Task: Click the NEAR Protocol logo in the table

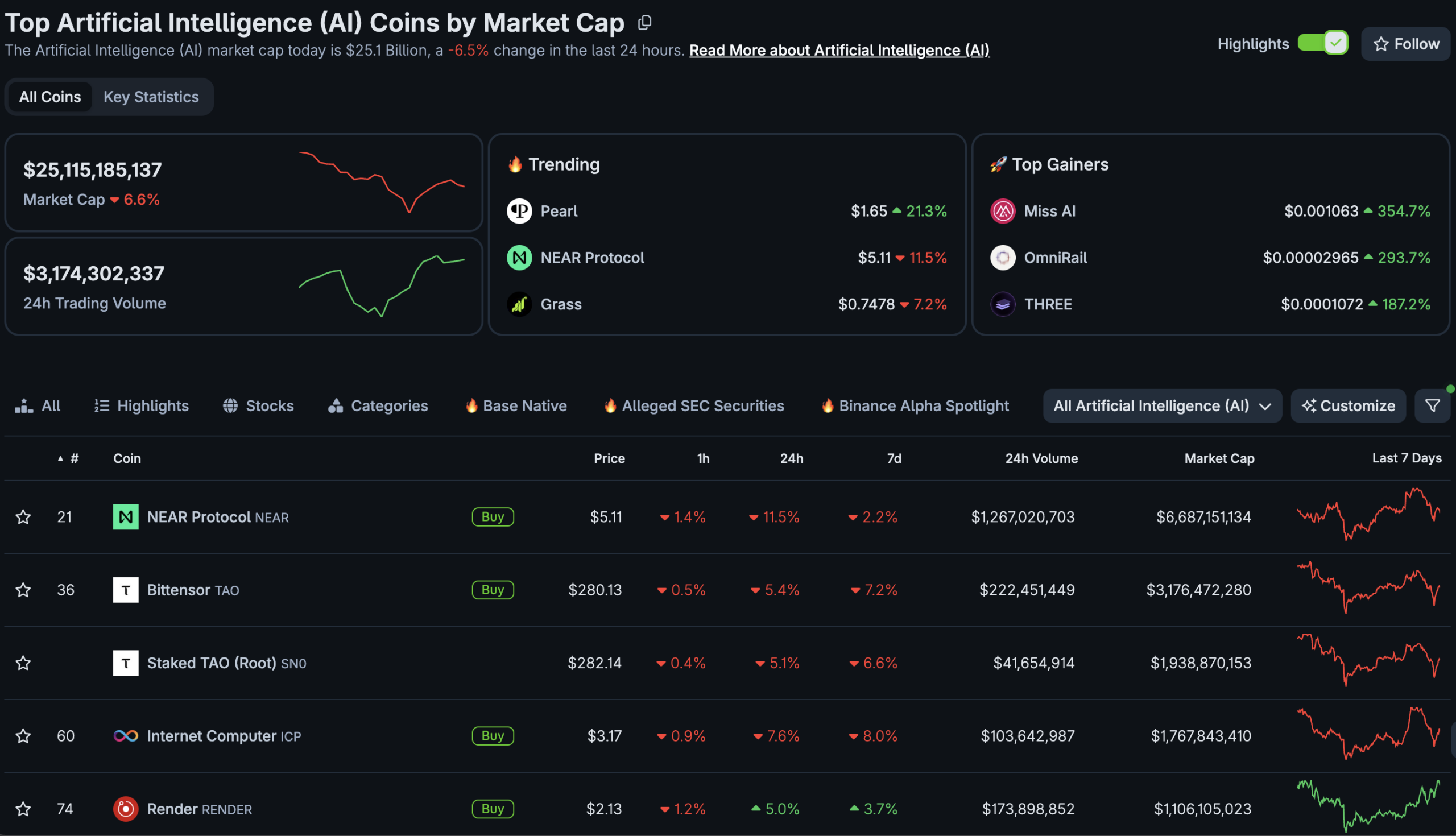Action: (126, 517)
